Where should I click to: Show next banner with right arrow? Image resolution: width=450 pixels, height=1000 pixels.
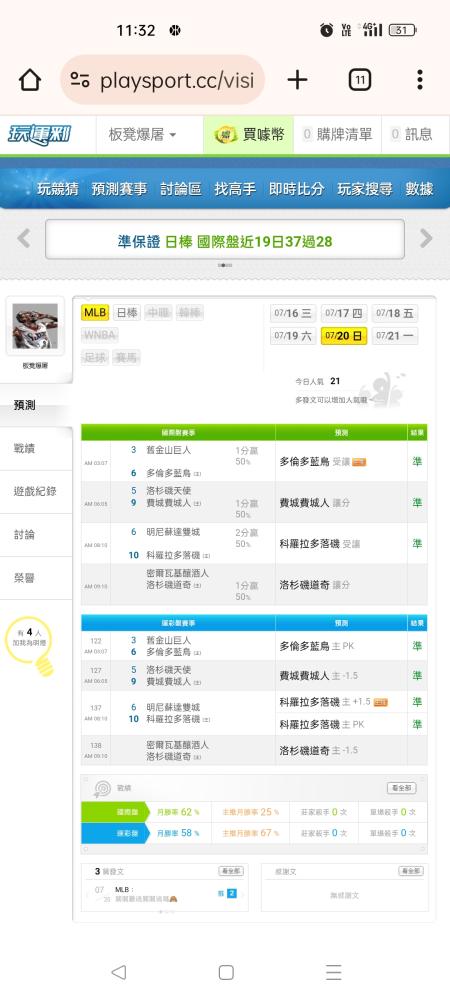(x=426, y=239)
